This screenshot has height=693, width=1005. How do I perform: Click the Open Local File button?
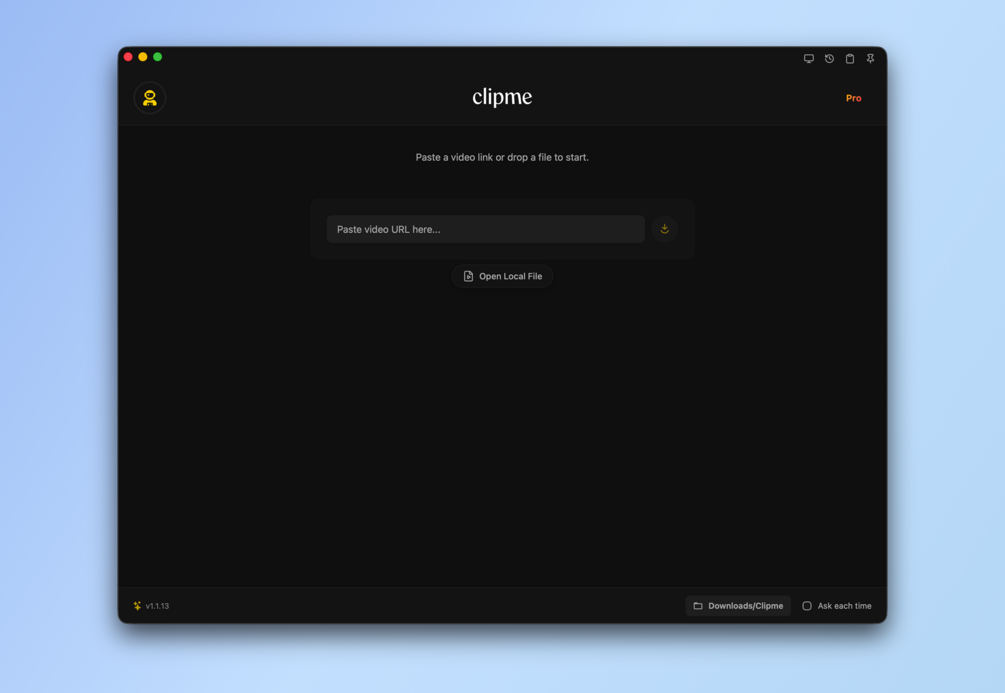click(x=502, y=276)
